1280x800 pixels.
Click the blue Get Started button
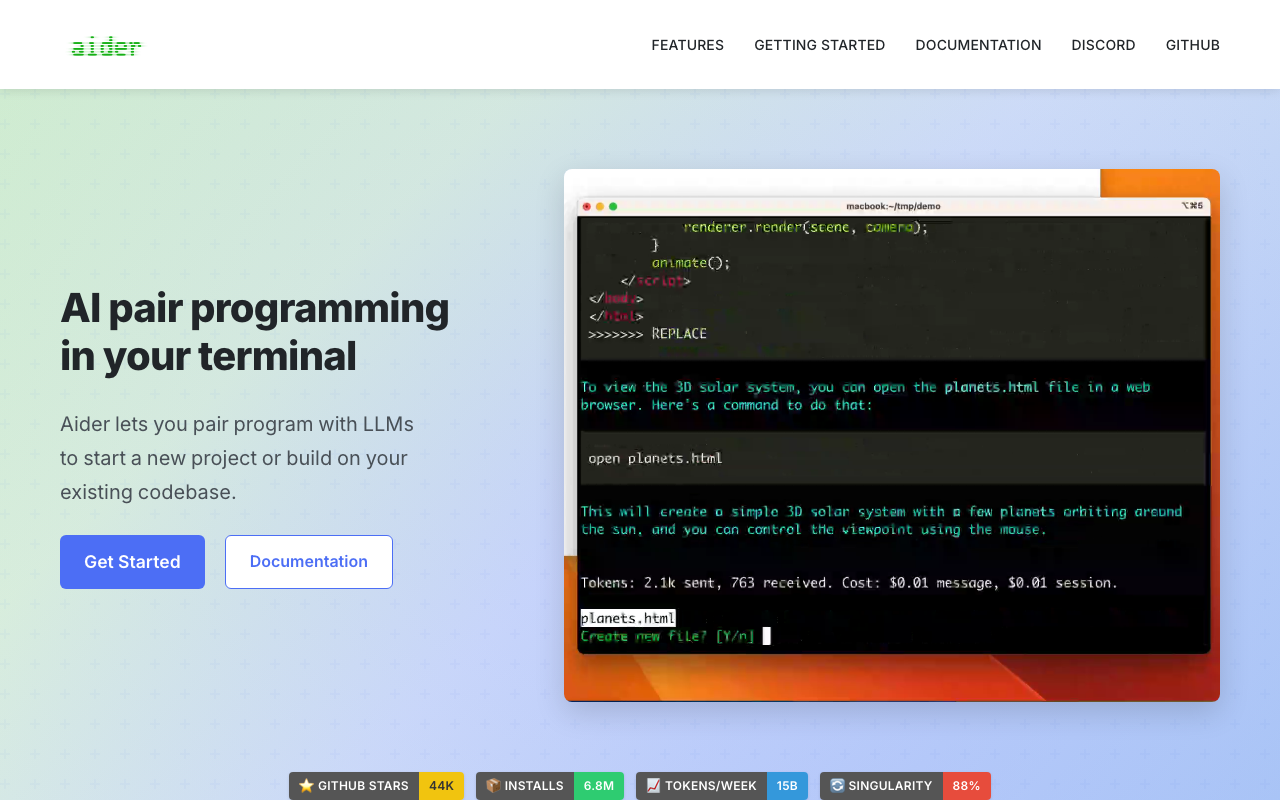tap(132, 562)
